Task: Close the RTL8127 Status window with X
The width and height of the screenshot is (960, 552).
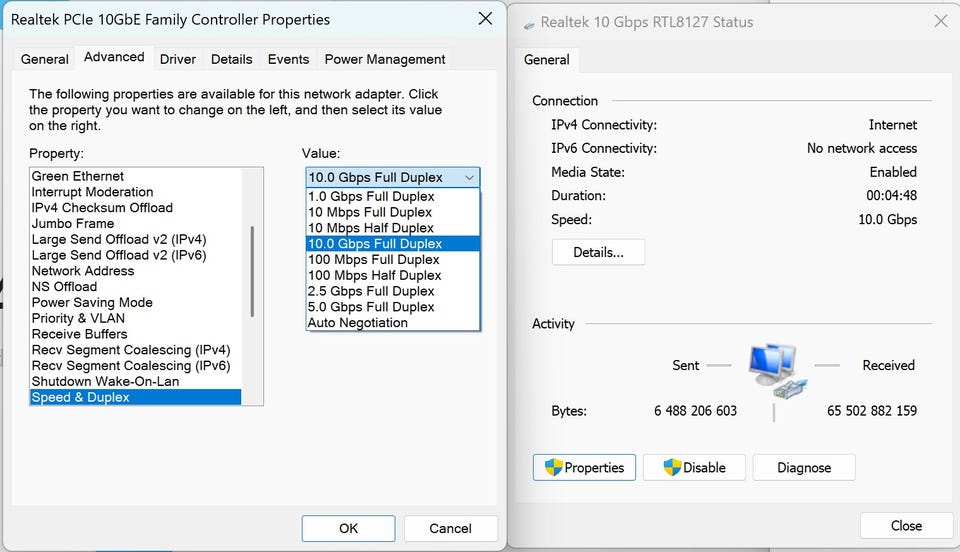Action: pos(941,21)
